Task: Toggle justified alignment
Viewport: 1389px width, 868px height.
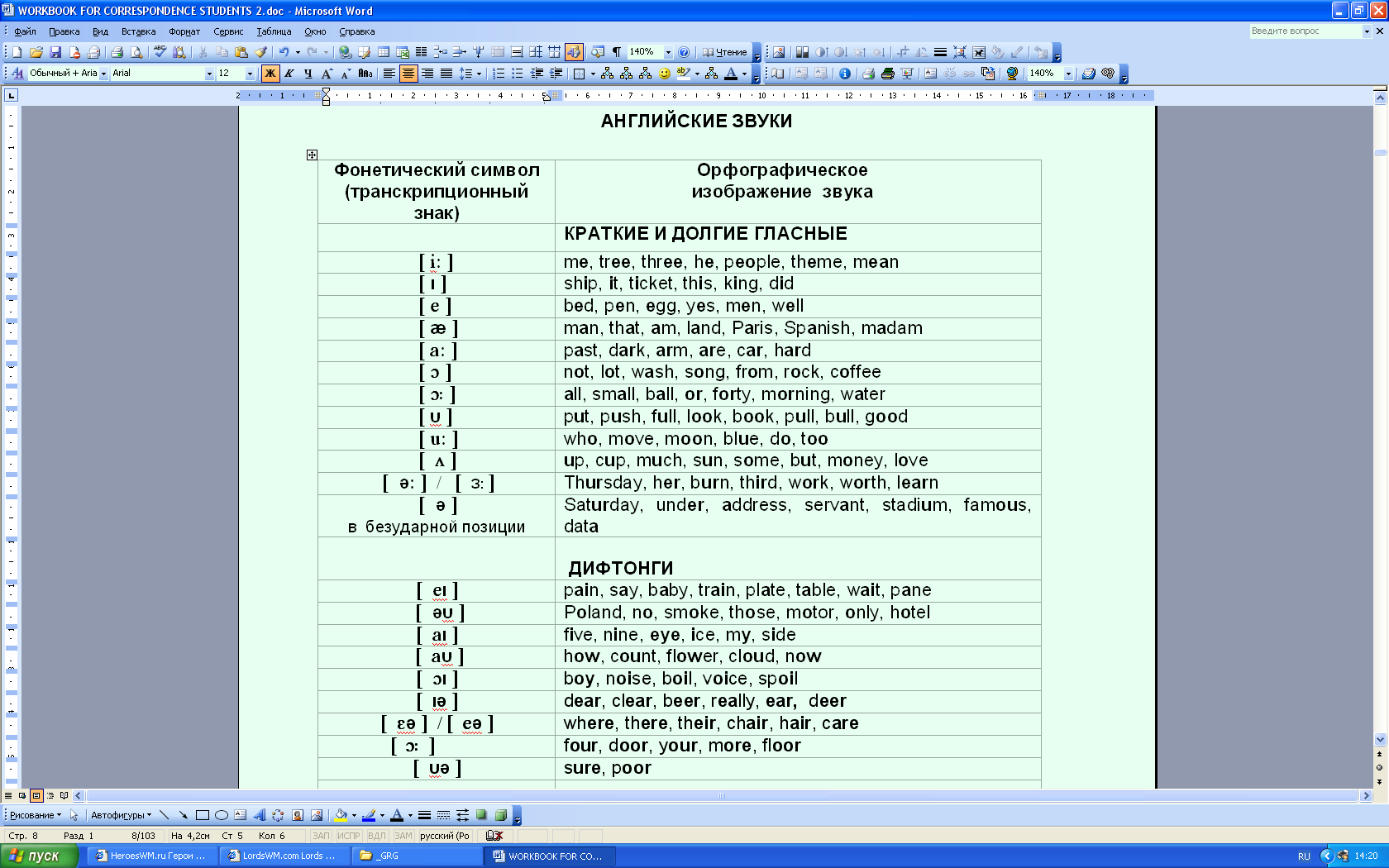Action: (x=446, y=74)
